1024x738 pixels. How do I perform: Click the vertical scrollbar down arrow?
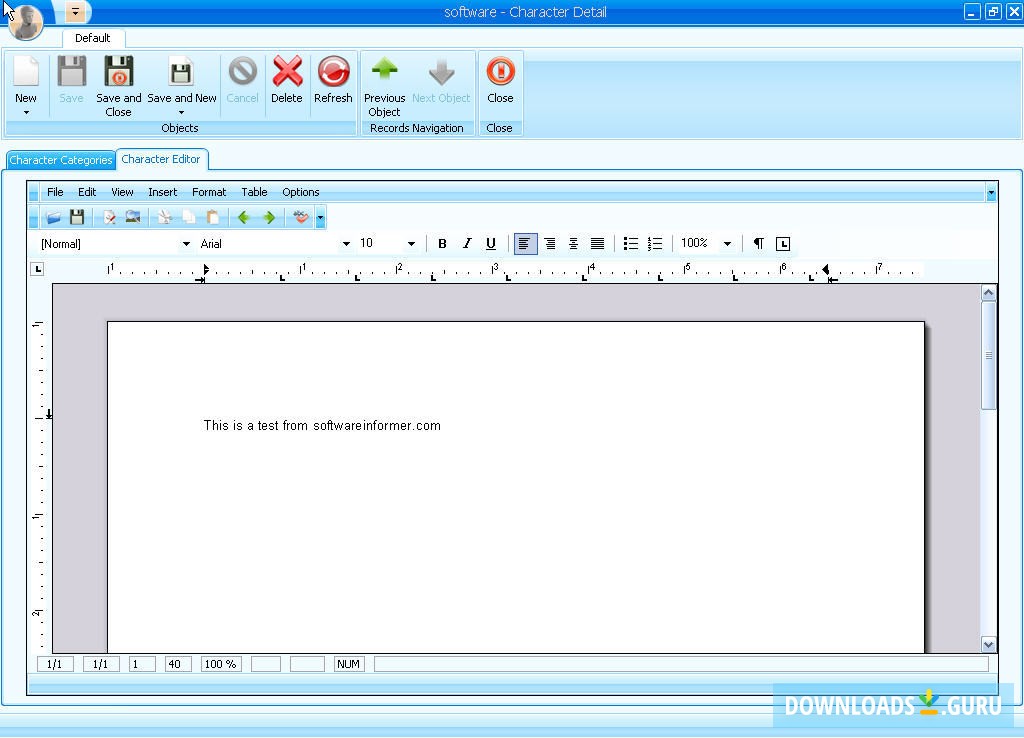pyautogui.click(x=989, y=645)
